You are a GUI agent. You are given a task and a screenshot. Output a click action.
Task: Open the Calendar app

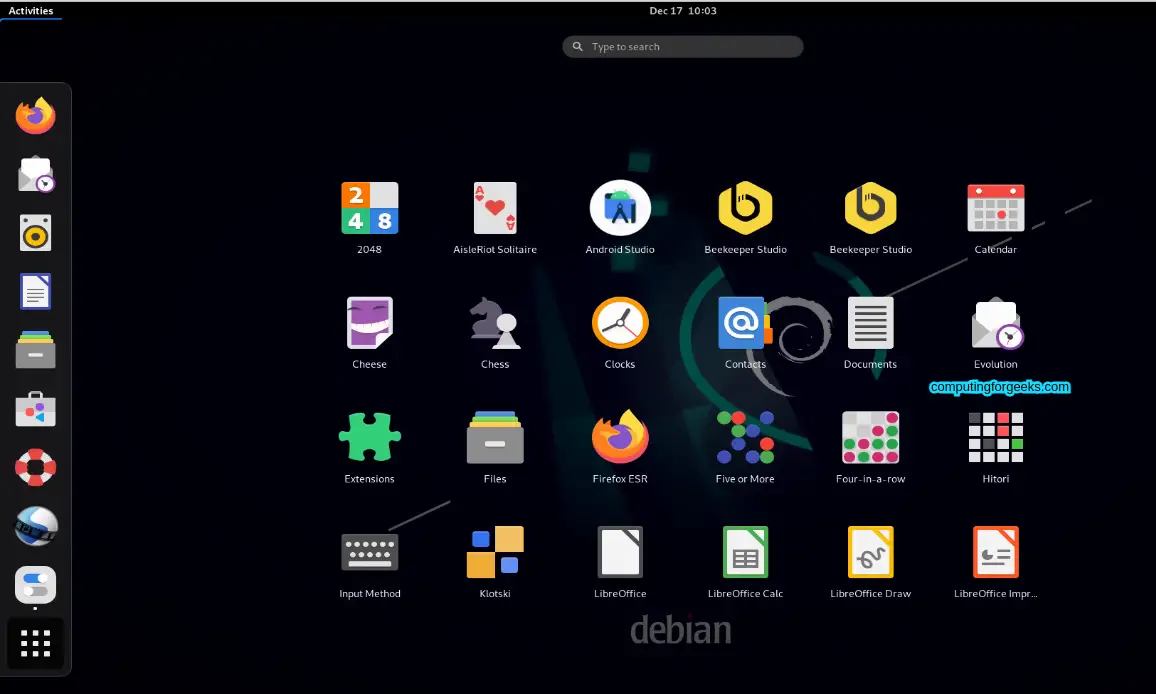(995, 209)
